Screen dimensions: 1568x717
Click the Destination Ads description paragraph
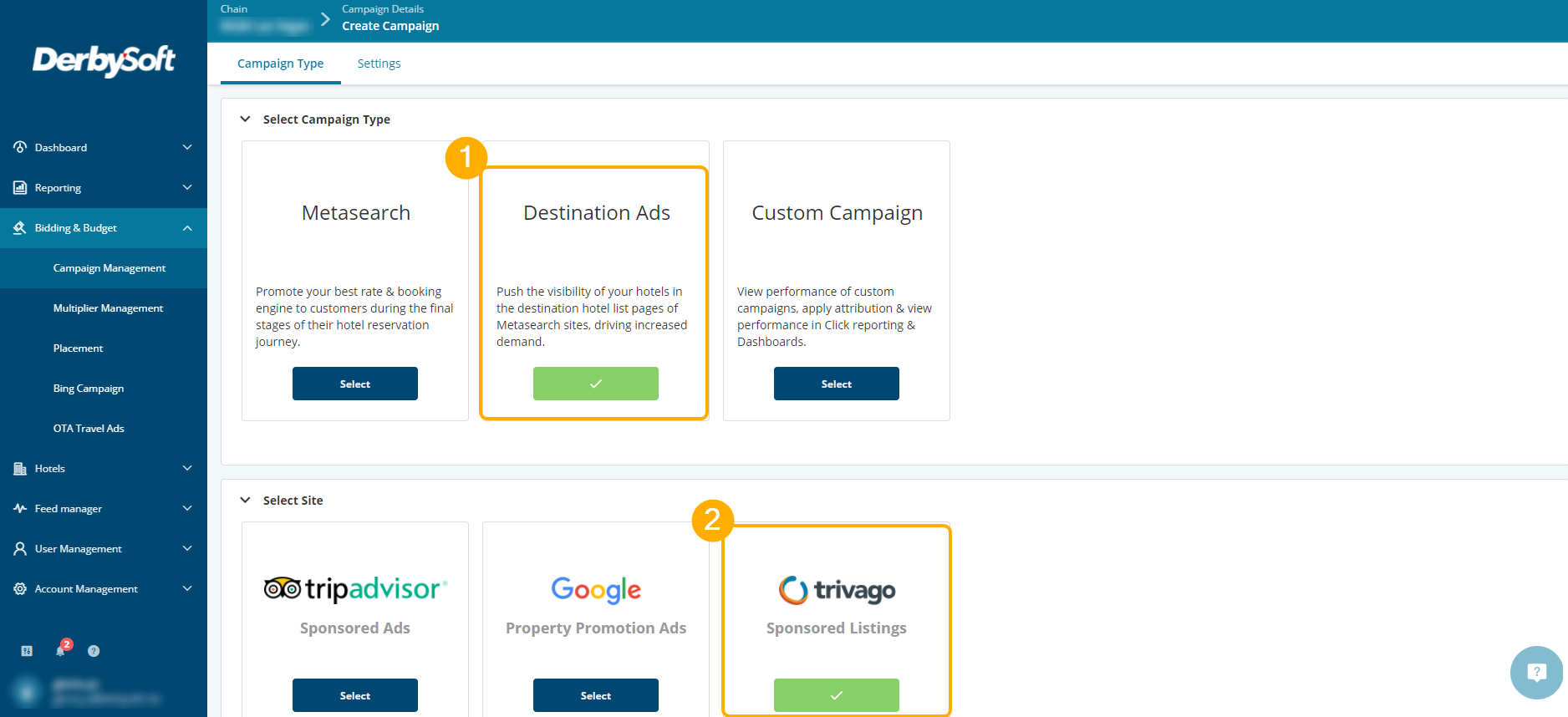click(x=592, y=317)
